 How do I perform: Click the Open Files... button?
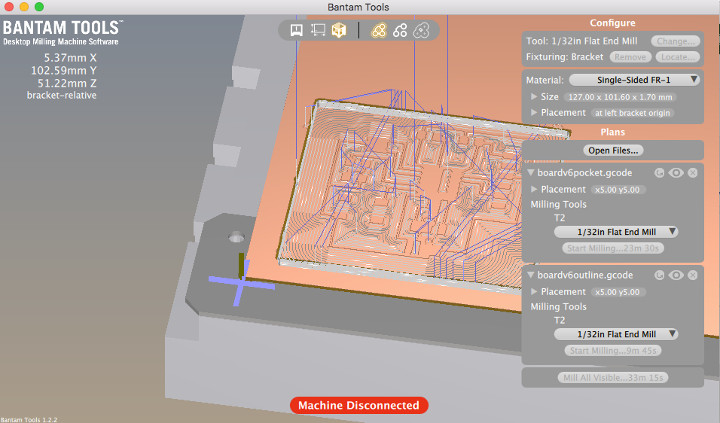pos(613,151)
